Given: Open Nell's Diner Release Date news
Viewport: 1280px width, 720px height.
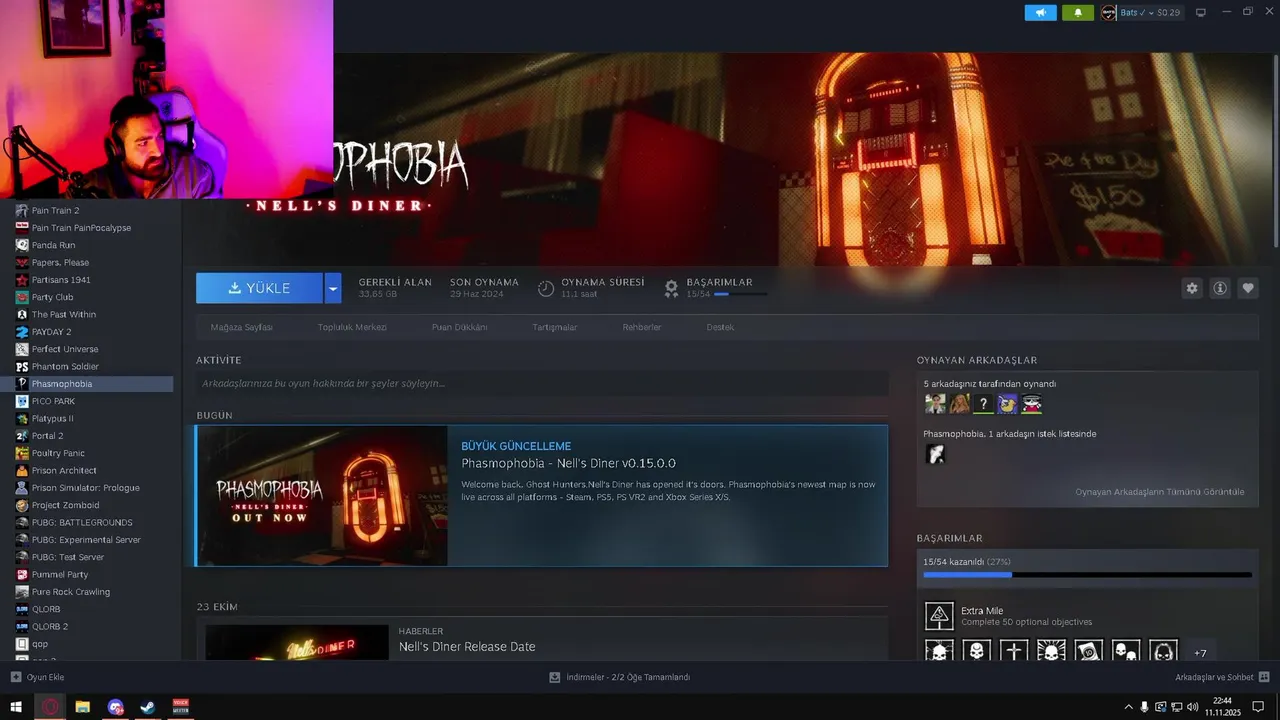Looking at the screenshot, I should tap(467, 647).
